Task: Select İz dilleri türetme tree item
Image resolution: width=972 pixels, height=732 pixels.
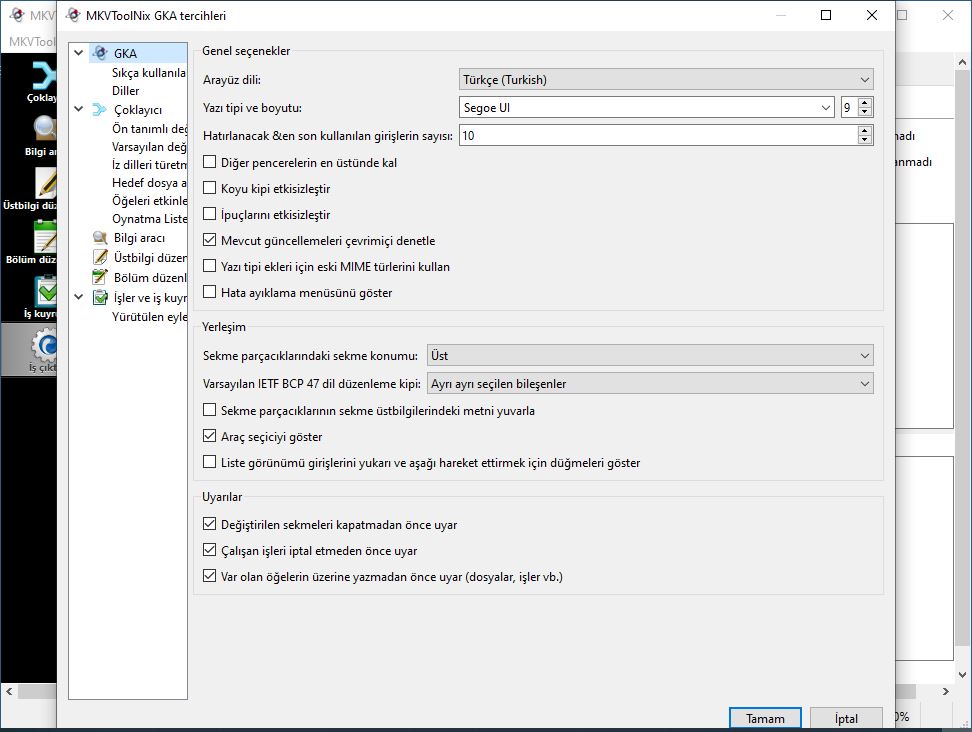Action: (x=149, y=165)
